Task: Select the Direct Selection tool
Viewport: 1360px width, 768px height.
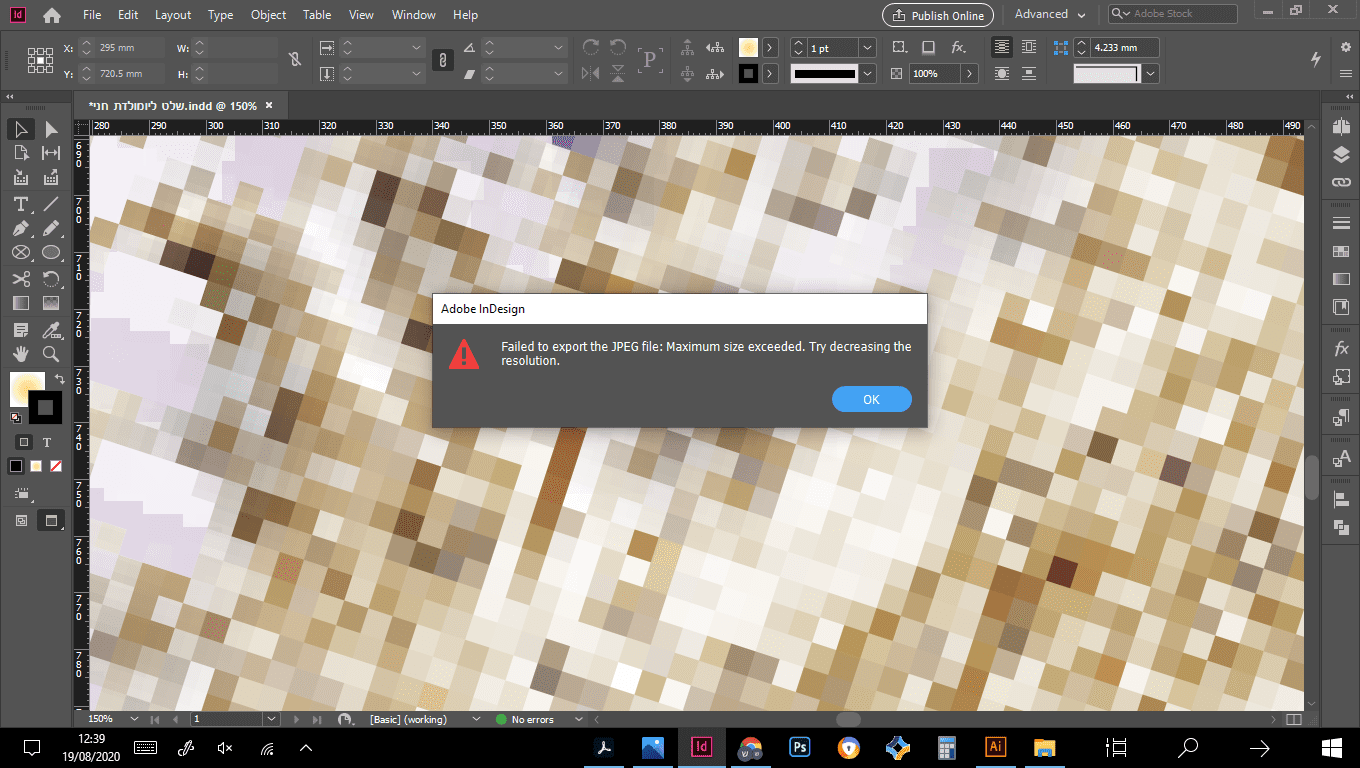Action: [51, 129]
